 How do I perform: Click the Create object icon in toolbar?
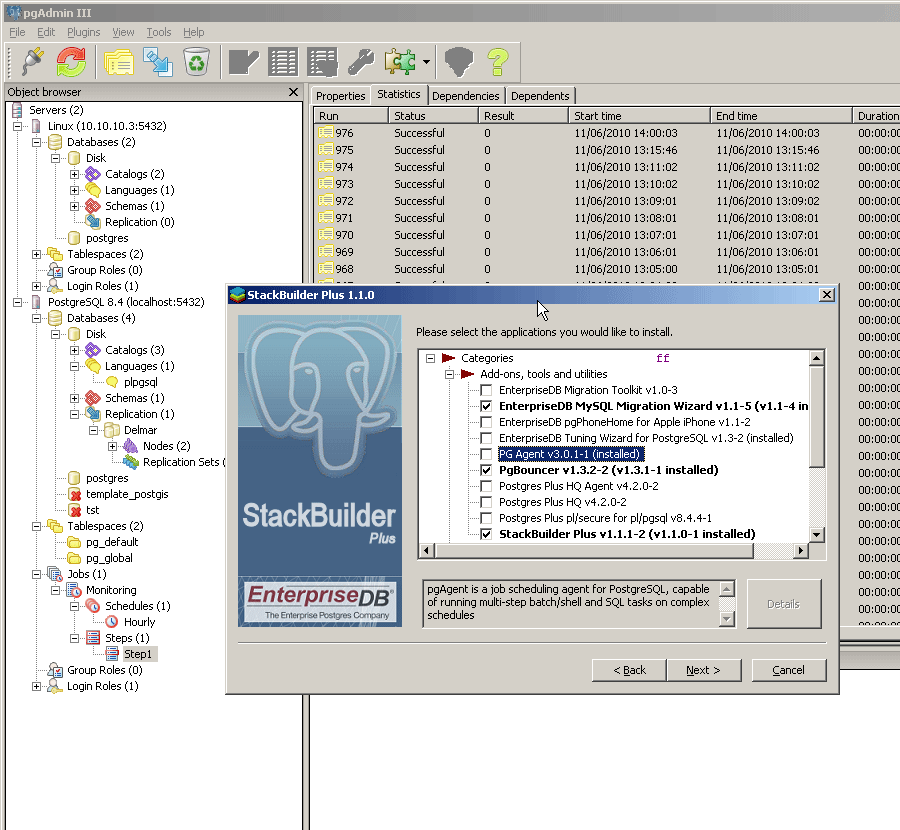(158, 62)
